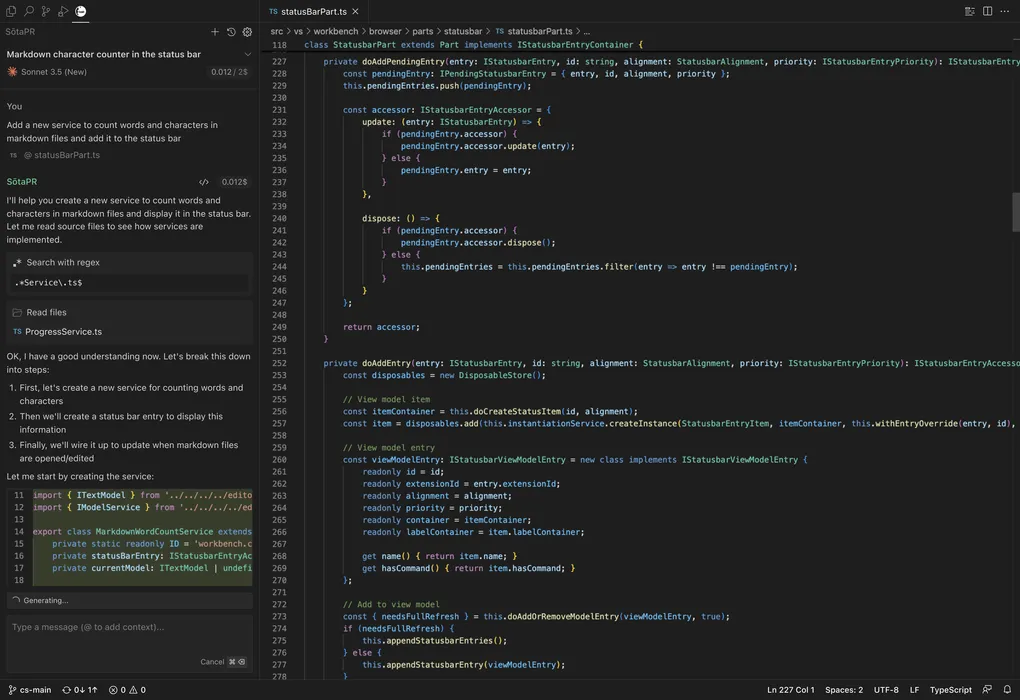
Task: Expand the breadcrumb overflow ellipsis
Action: click(586, 31)
